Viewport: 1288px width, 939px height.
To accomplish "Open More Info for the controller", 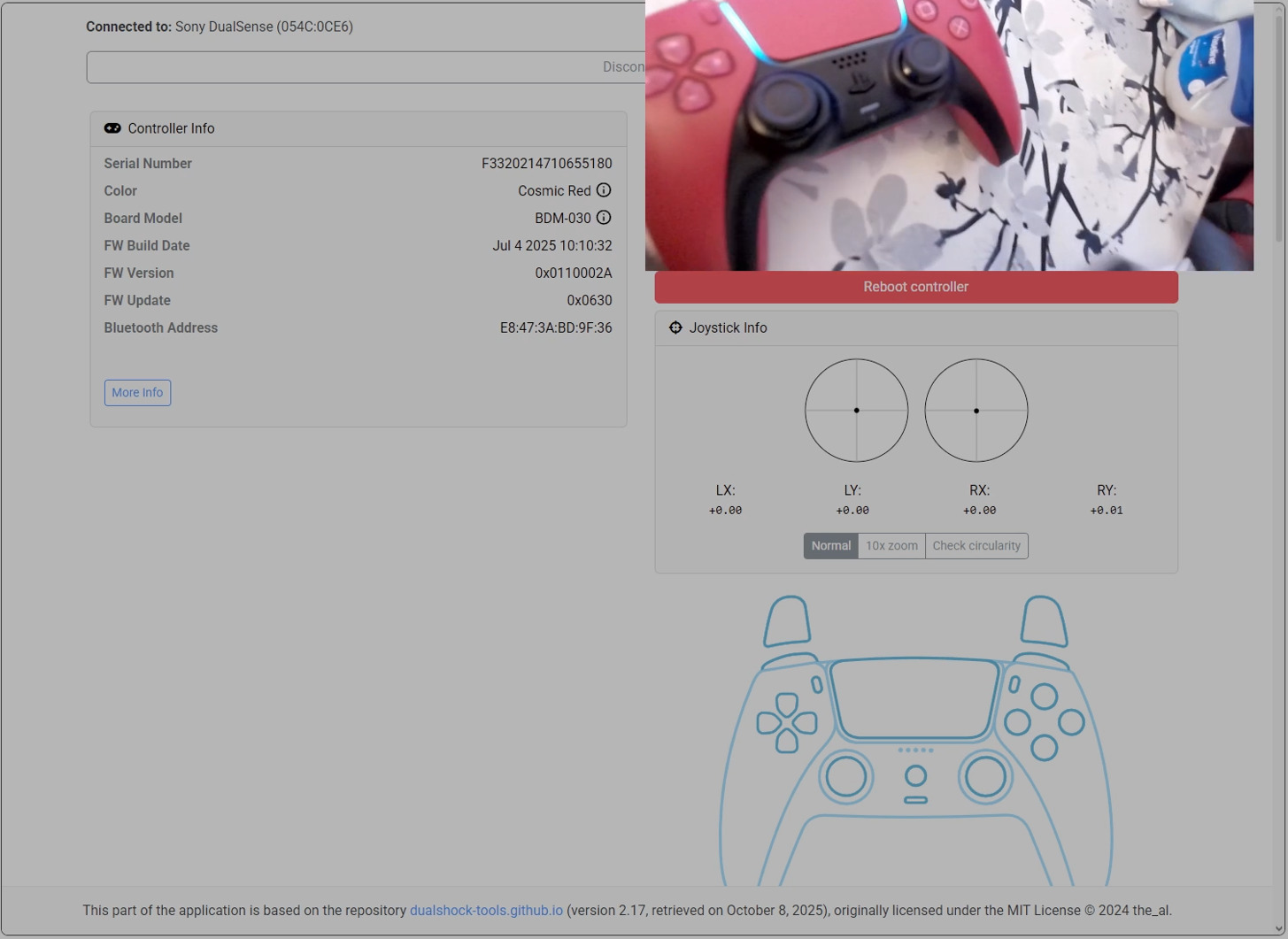I will pyautogui.click(x=137, y=393).
